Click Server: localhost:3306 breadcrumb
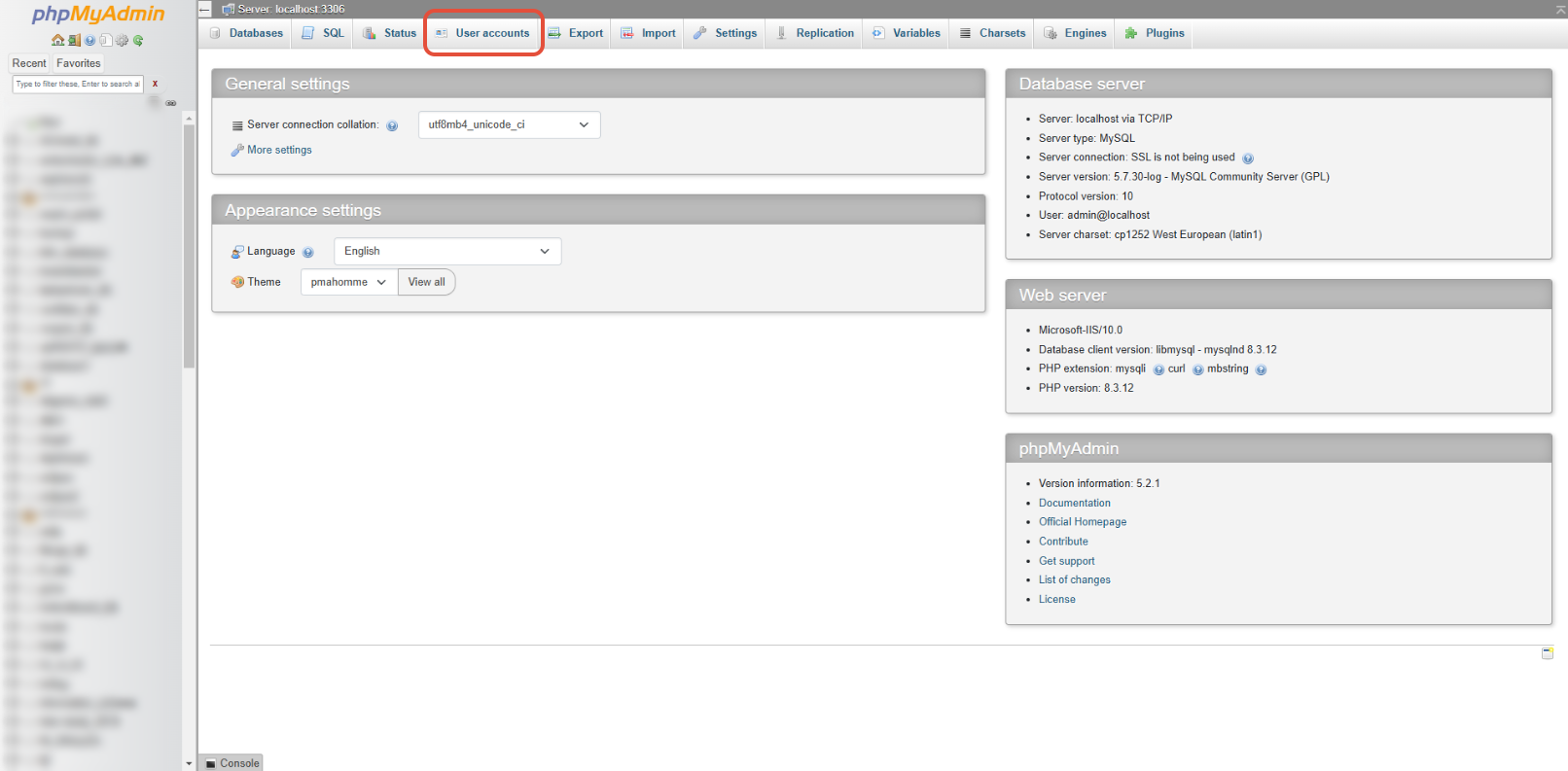This screenshot has height=771, width=1568. pos(290,9)
